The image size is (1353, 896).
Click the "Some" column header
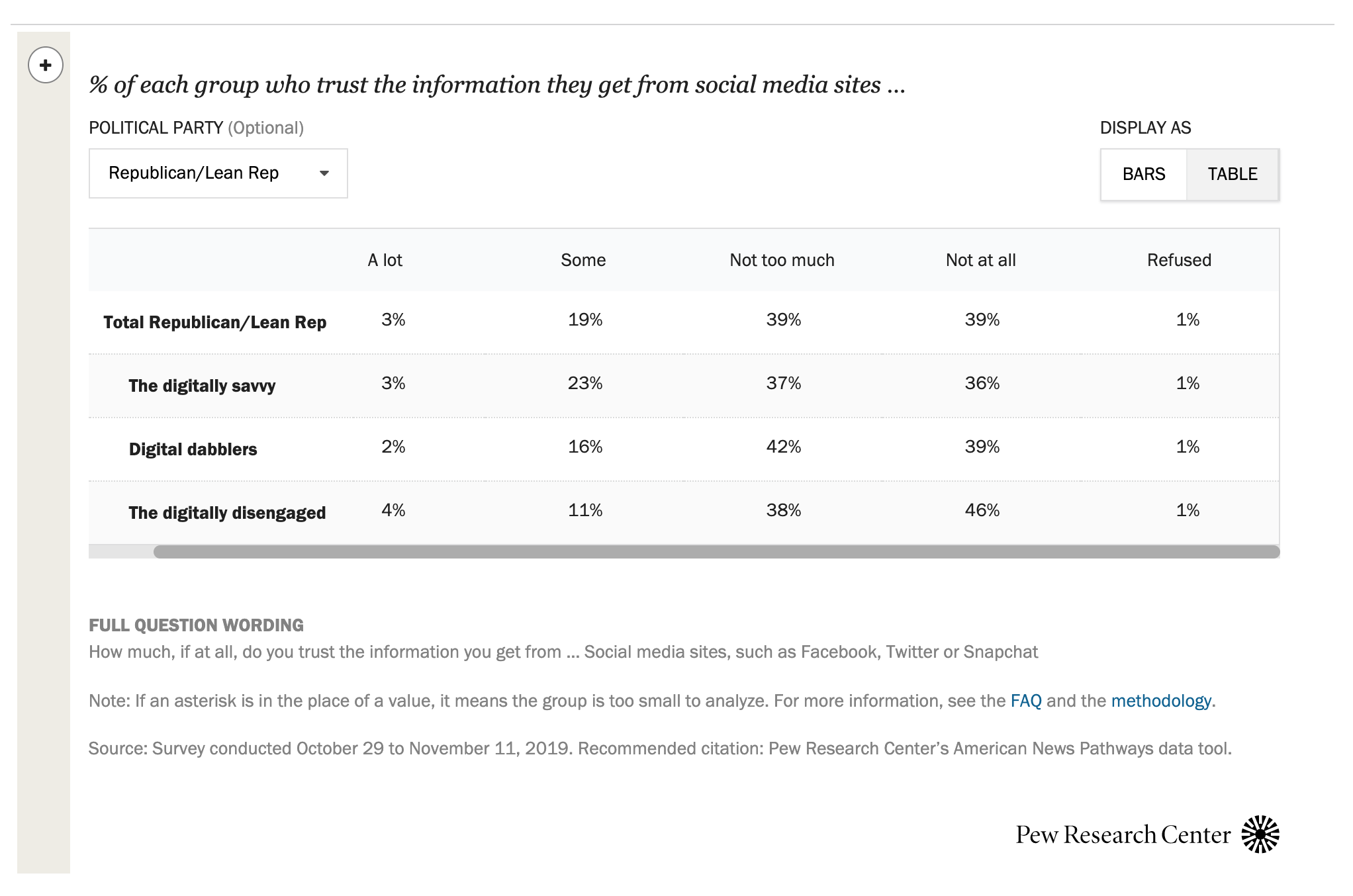(583, 260)
